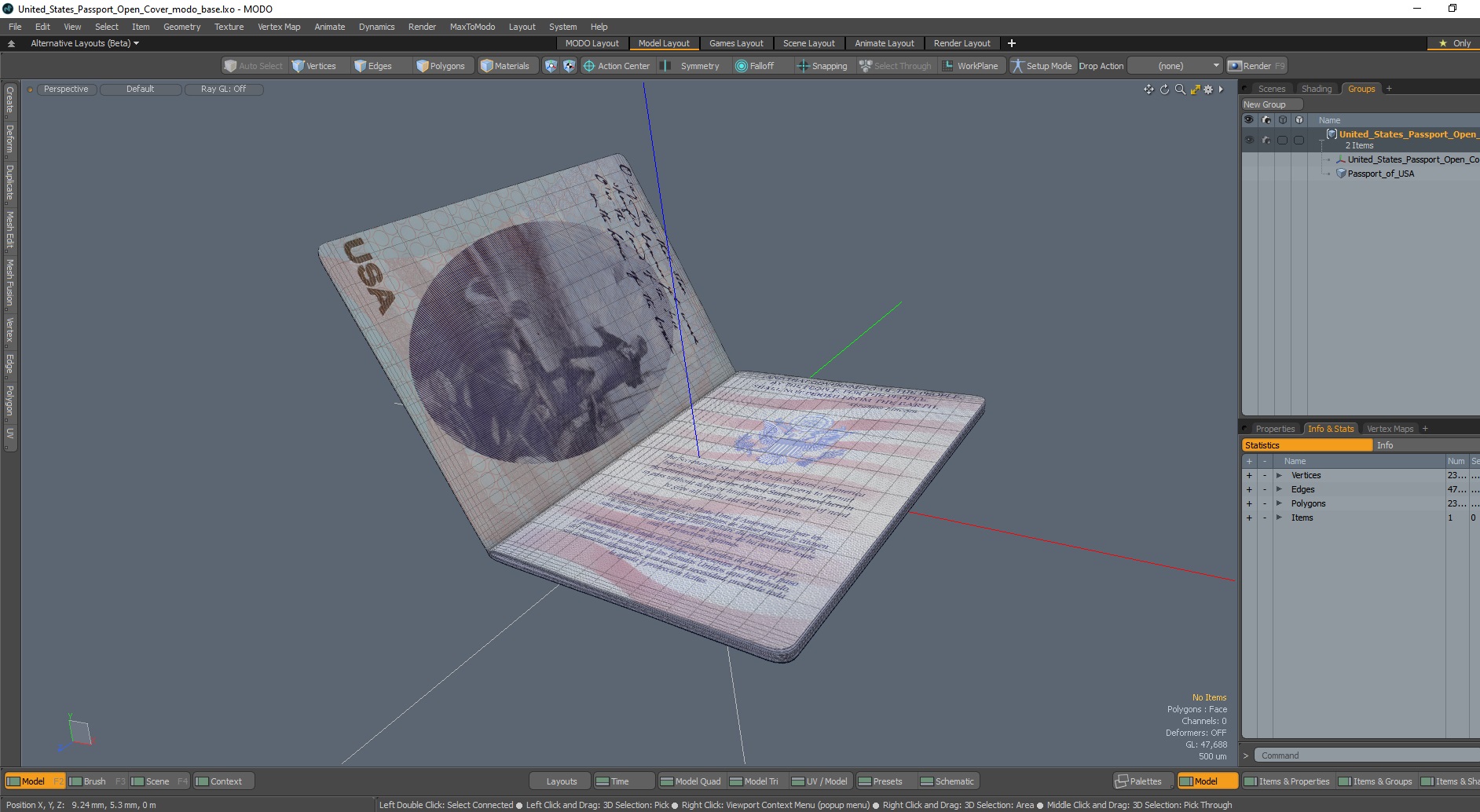
Task: Toggle Ray GL: Off button
Action: pos(223,90)
